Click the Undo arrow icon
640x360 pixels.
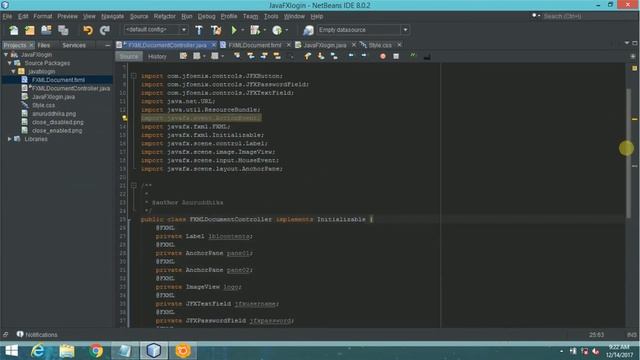[88, 30]
